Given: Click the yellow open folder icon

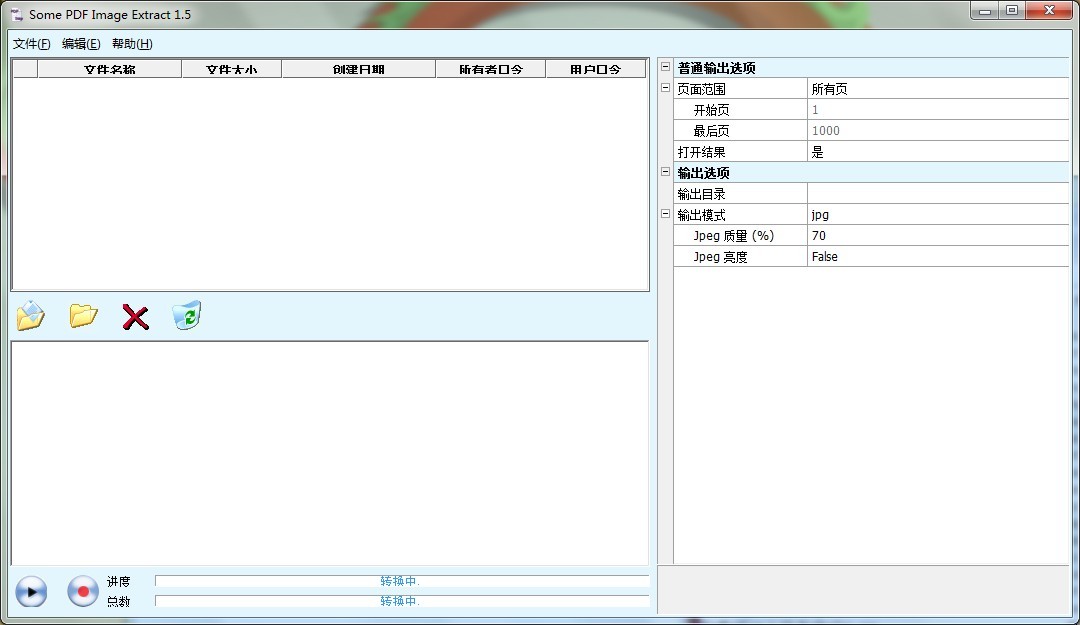Looking at the screenshot, I should tap(83, 317).
